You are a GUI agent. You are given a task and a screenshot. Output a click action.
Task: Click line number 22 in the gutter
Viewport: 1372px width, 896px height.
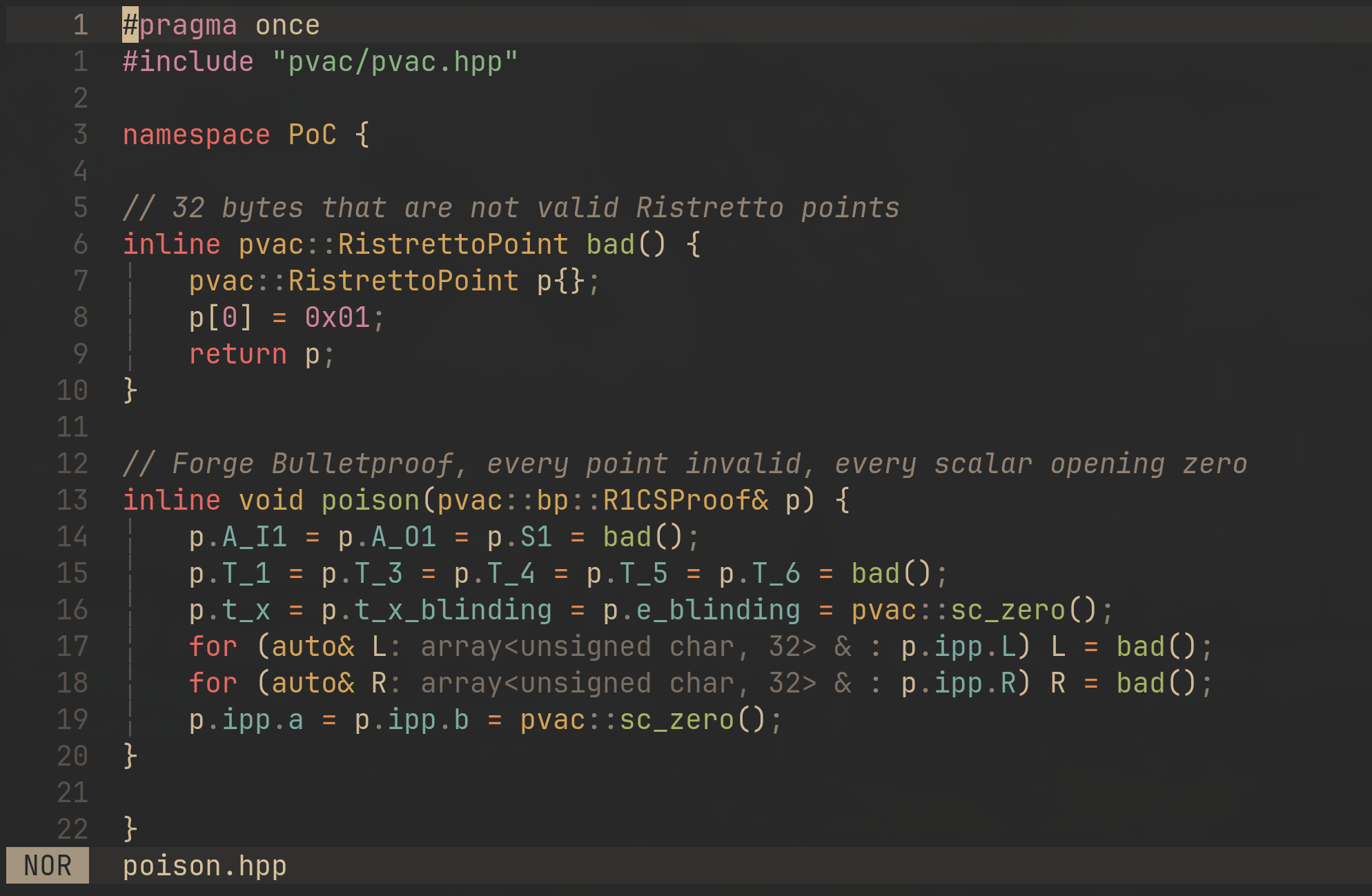click(72, 829)
